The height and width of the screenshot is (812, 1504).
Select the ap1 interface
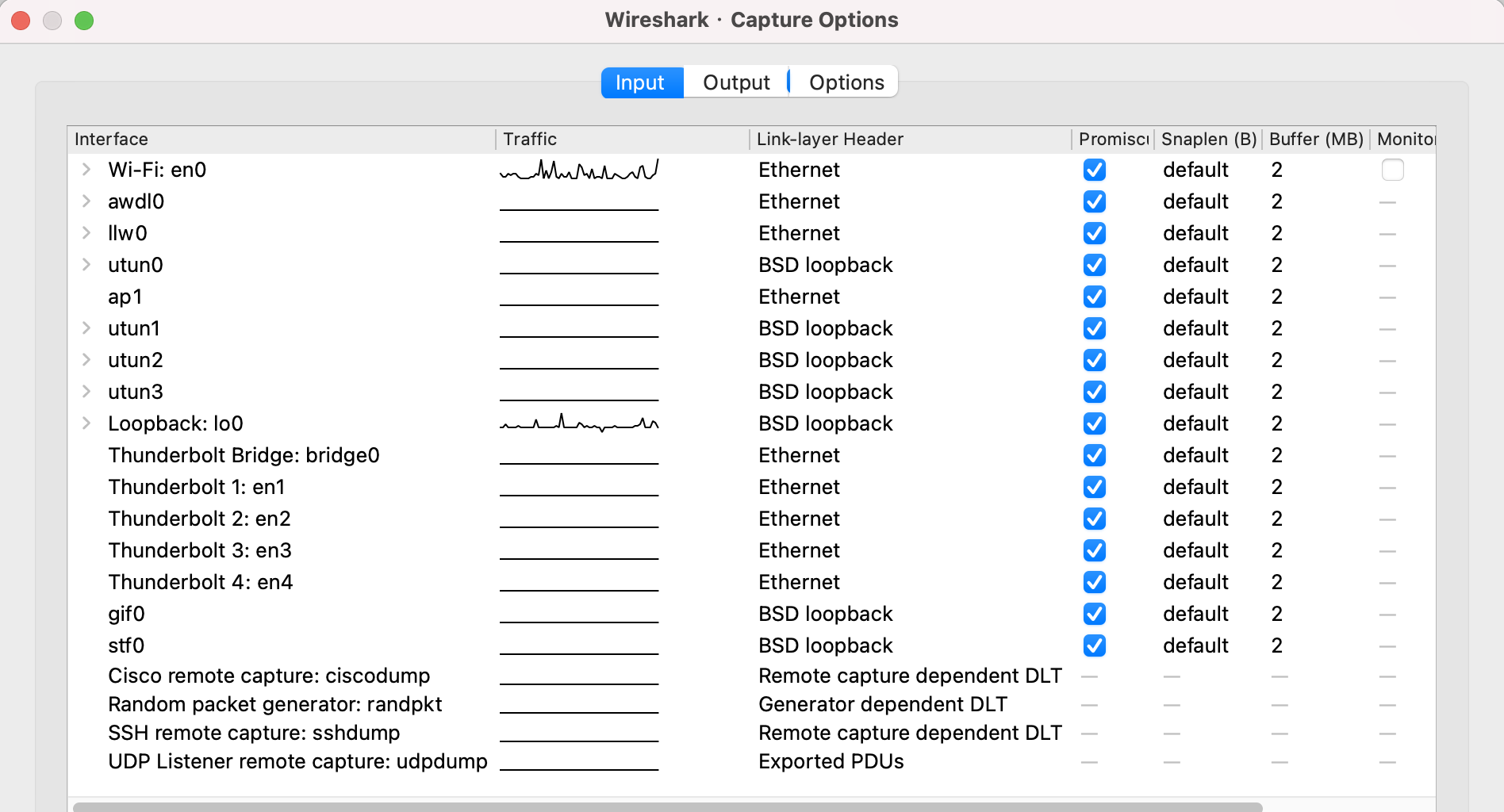click(x=125, y=297)
